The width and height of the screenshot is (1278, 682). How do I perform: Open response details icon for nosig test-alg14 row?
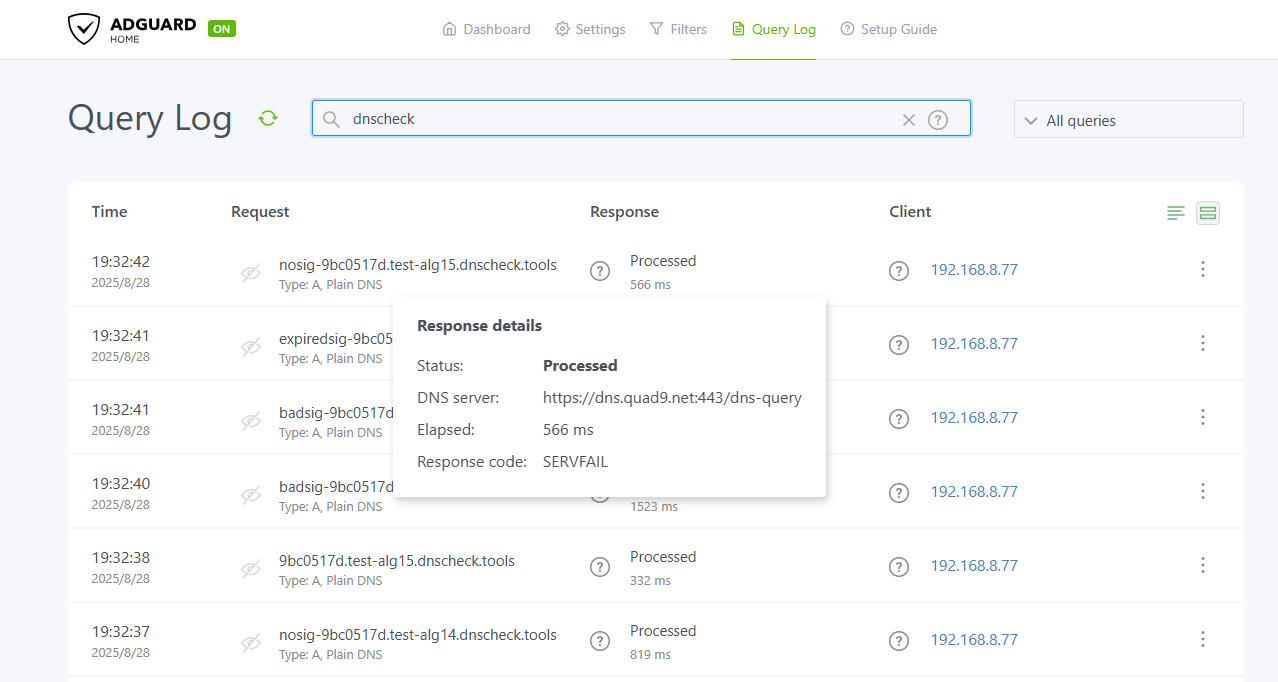click(600, 641)
